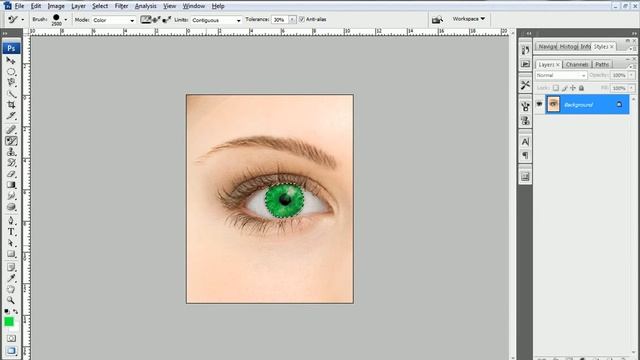Viewport: 640px width, 360px height.
Task: Switch to the Paths tab
Action: pos(602,64)
